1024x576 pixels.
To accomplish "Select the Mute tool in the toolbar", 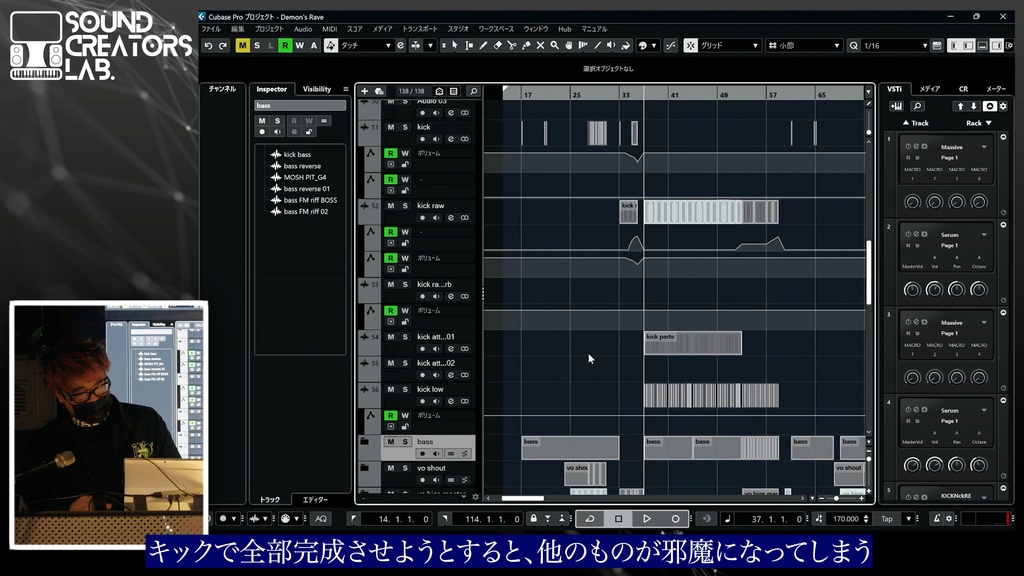I will click(x=541, y=46).
